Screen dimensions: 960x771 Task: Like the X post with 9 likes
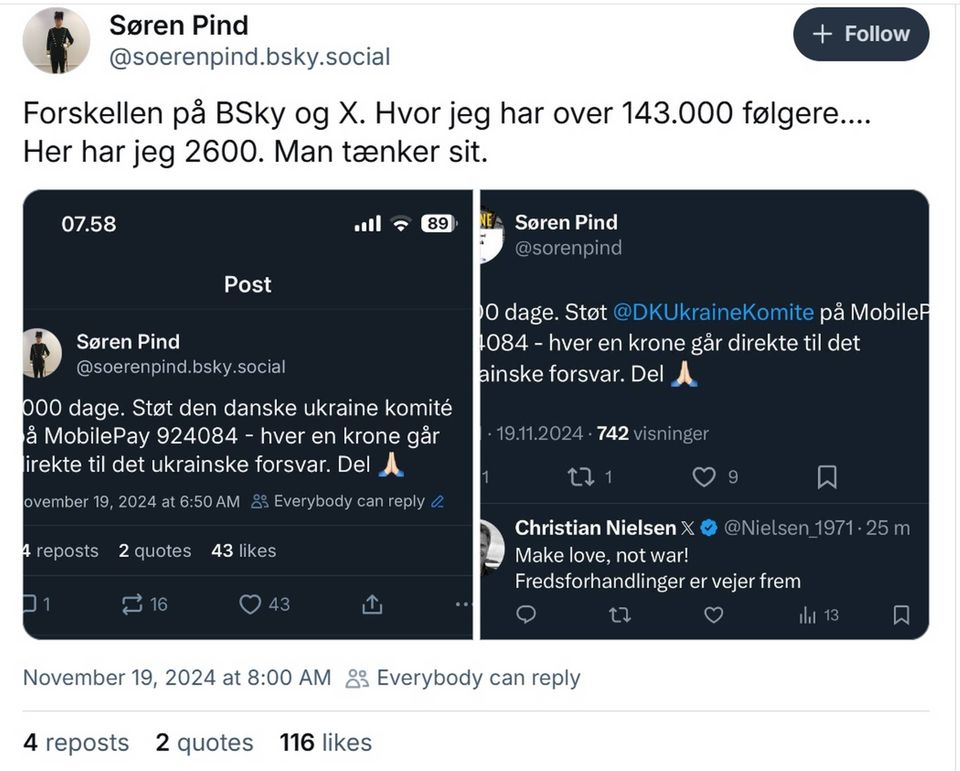tap(704, 477)
